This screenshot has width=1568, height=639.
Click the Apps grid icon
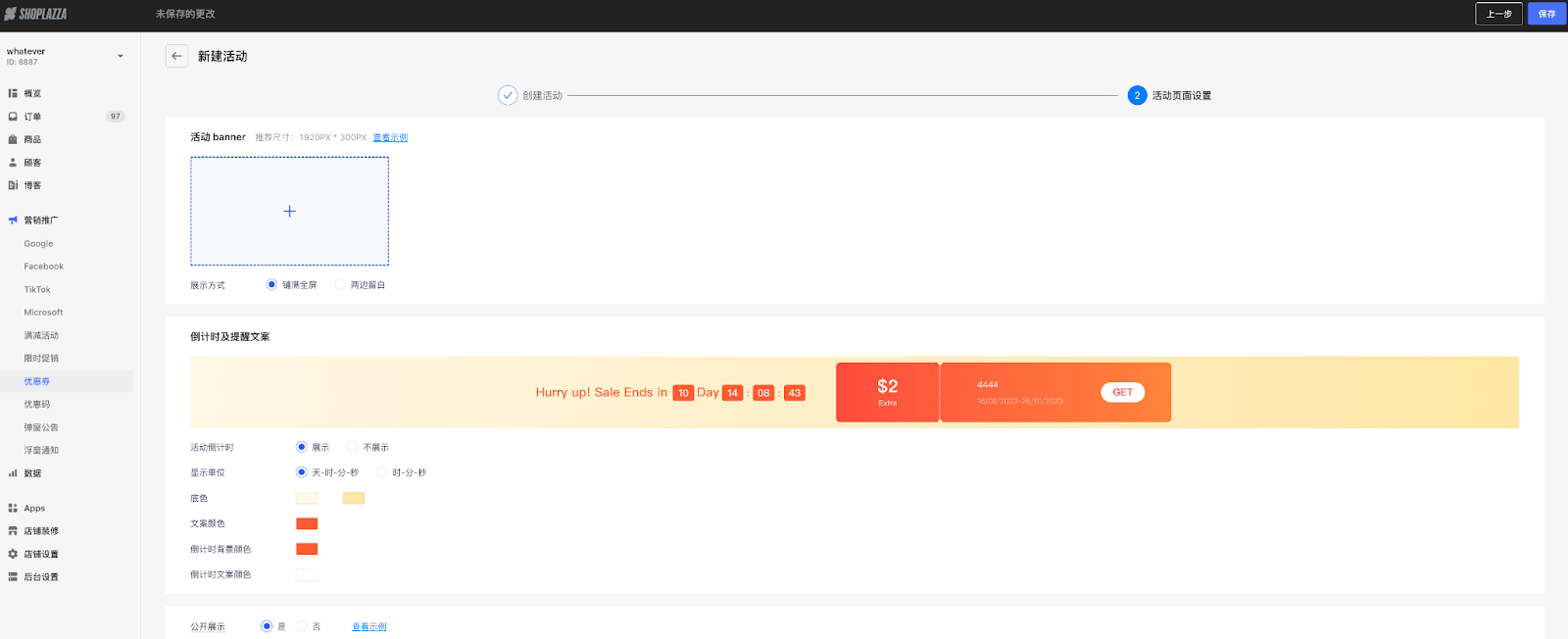tap(13, 508)
